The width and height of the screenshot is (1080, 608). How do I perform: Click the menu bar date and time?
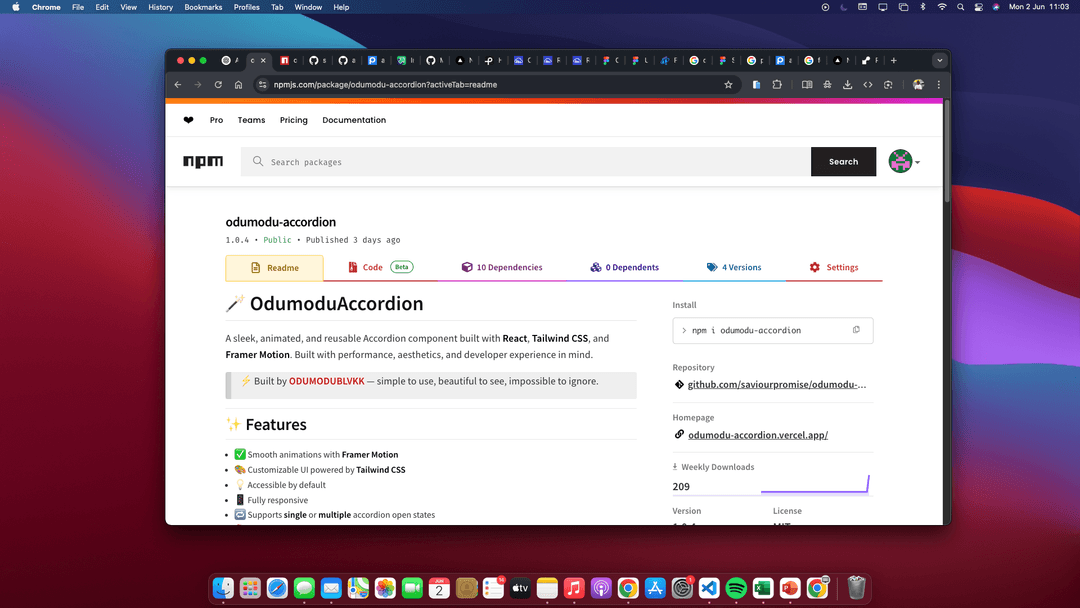pos(1039,7)
